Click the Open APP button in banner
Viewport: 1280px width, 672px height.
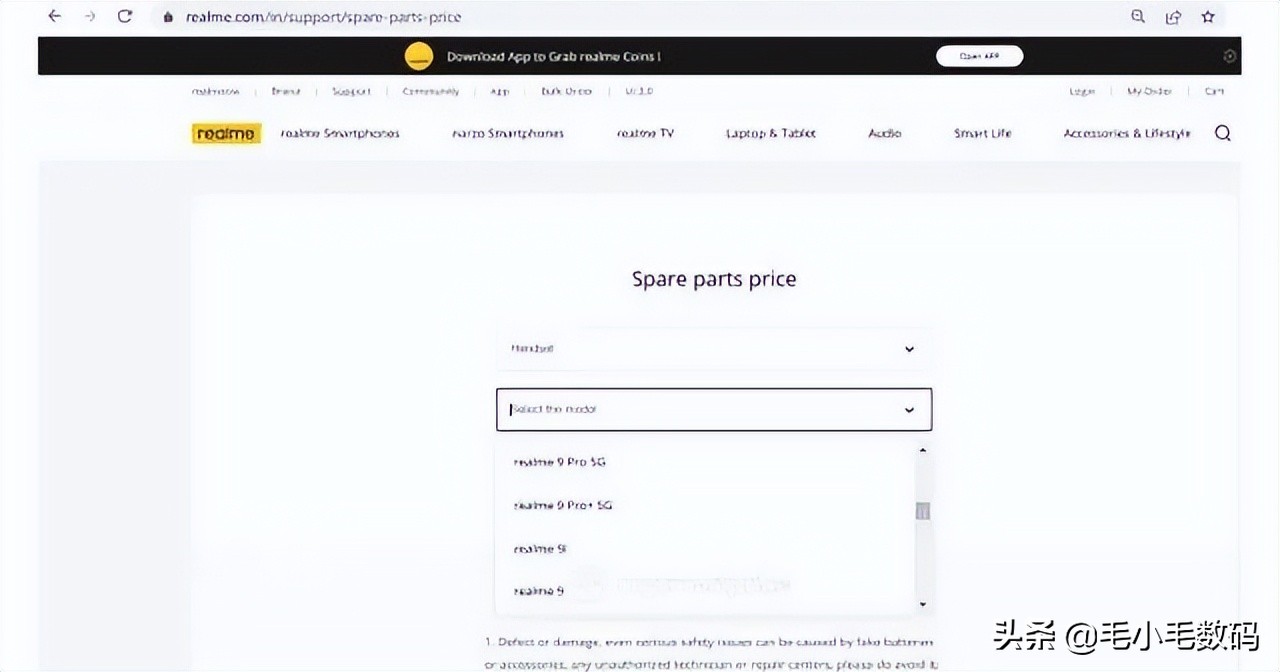979,56
